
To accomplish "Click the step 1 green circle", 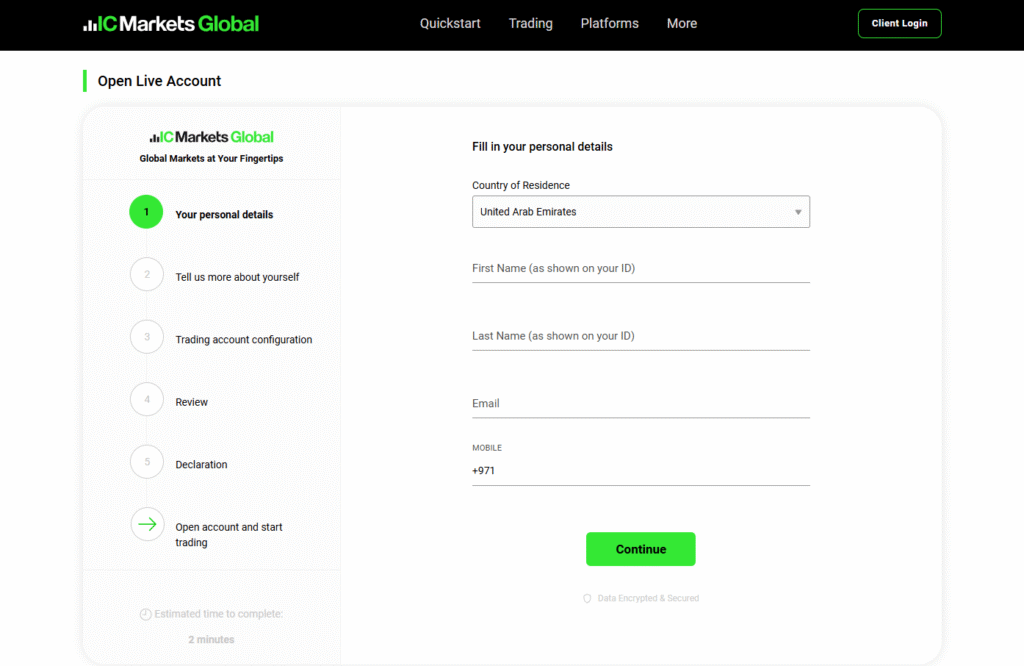I will click(x=146, y=212).
